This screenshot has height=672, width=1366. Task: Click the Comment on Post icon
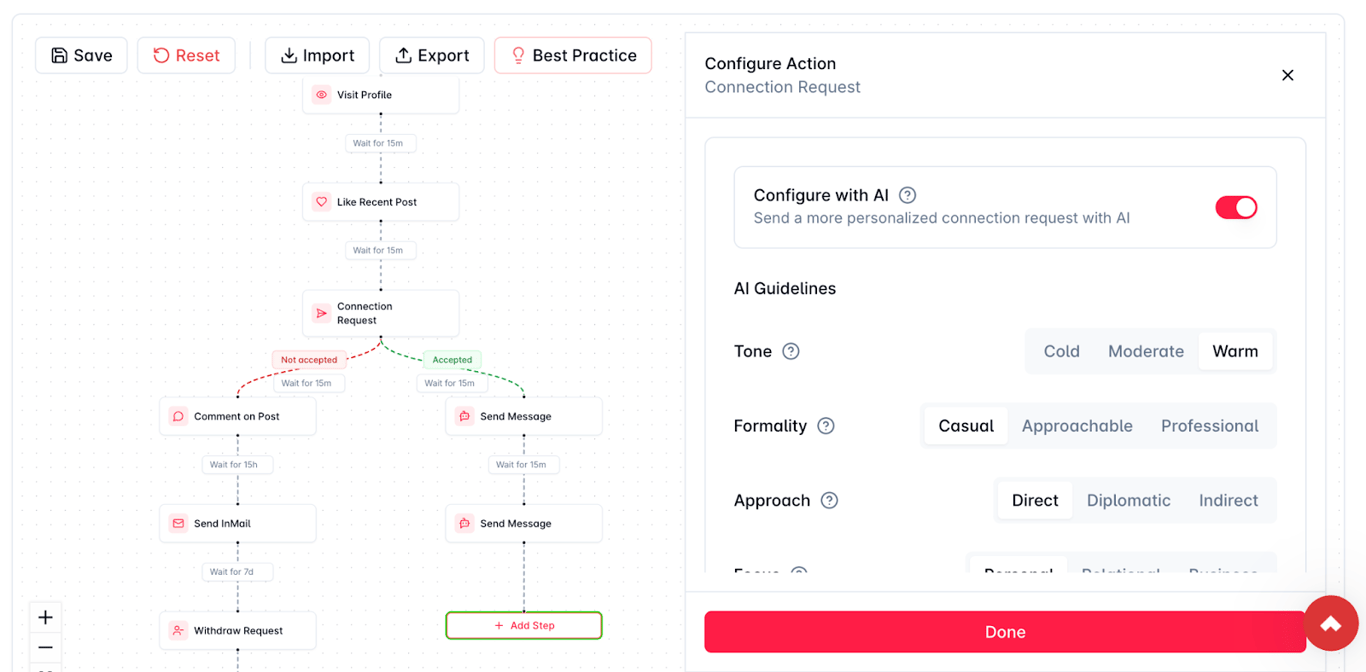tap(178, 416)
